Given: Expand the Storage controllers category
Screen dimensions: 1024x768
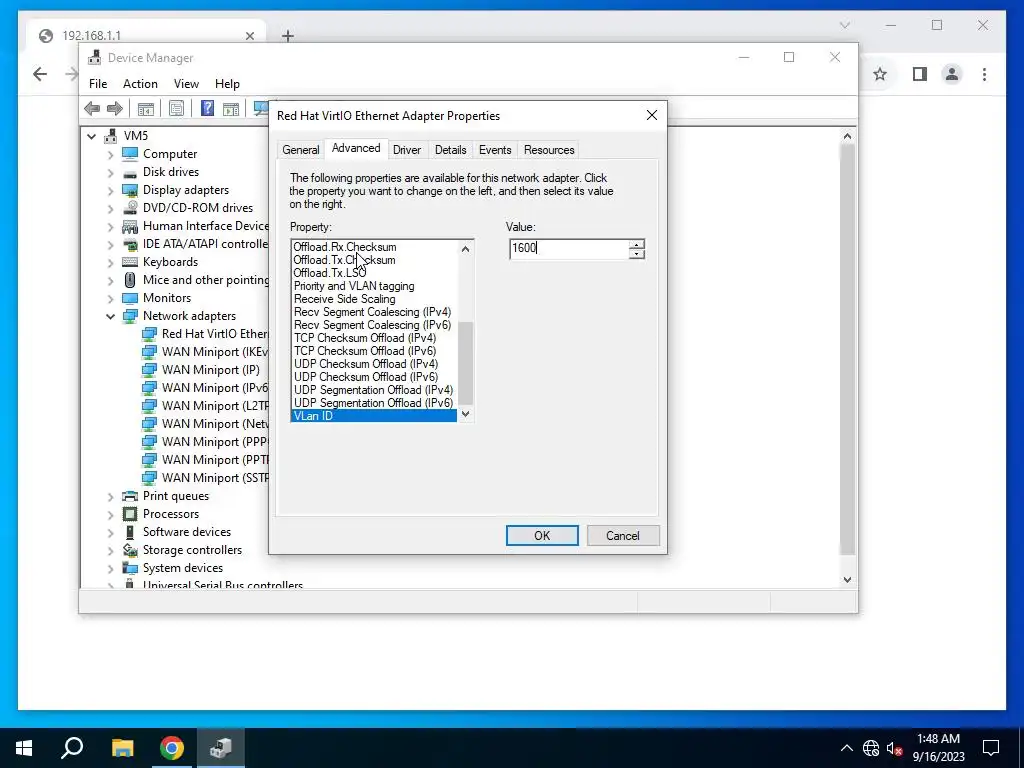Looking at the screenshot, I should point(110,551).
